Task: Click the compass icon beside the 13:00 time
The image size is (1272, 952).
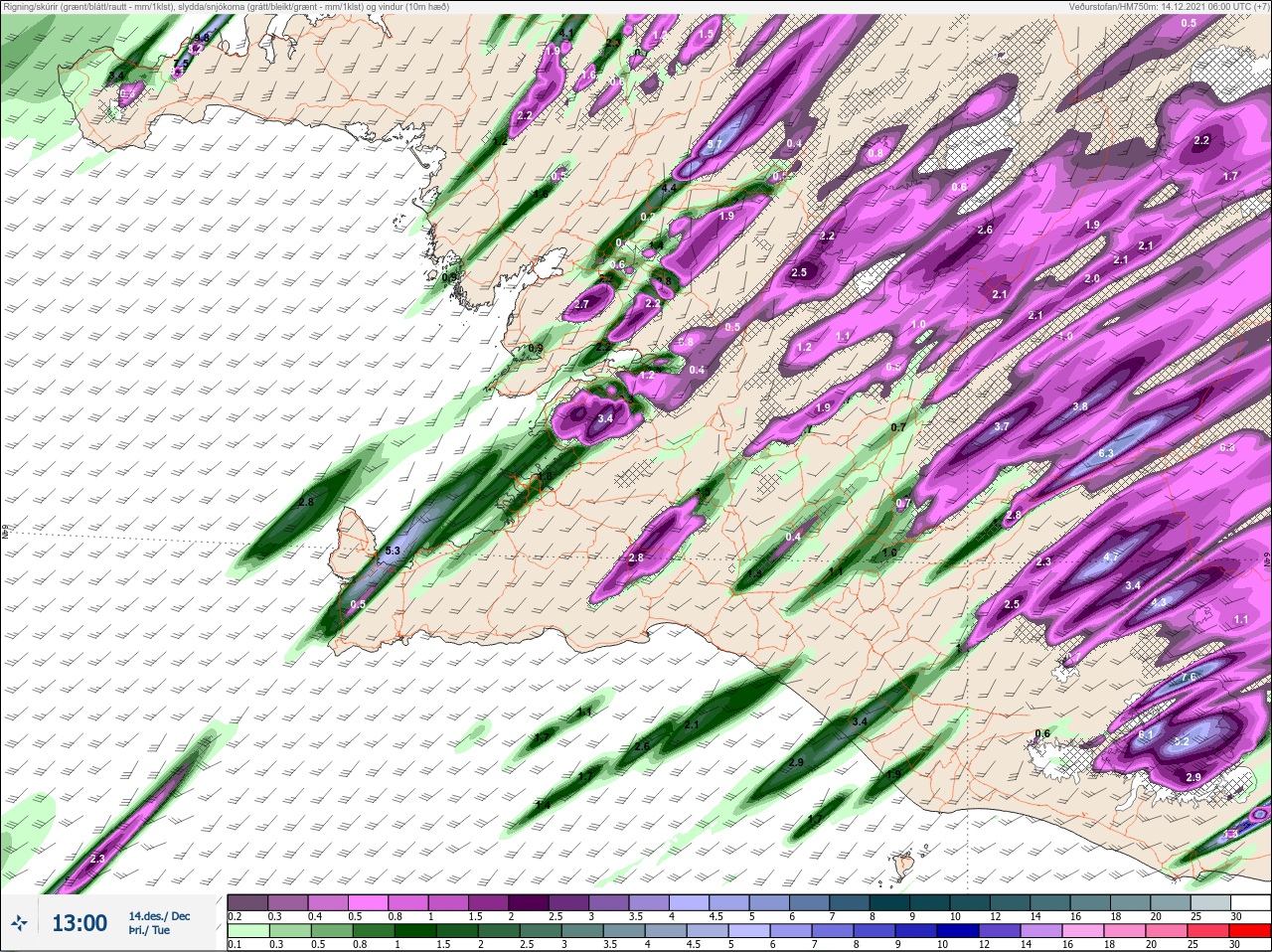Action: 19,924
